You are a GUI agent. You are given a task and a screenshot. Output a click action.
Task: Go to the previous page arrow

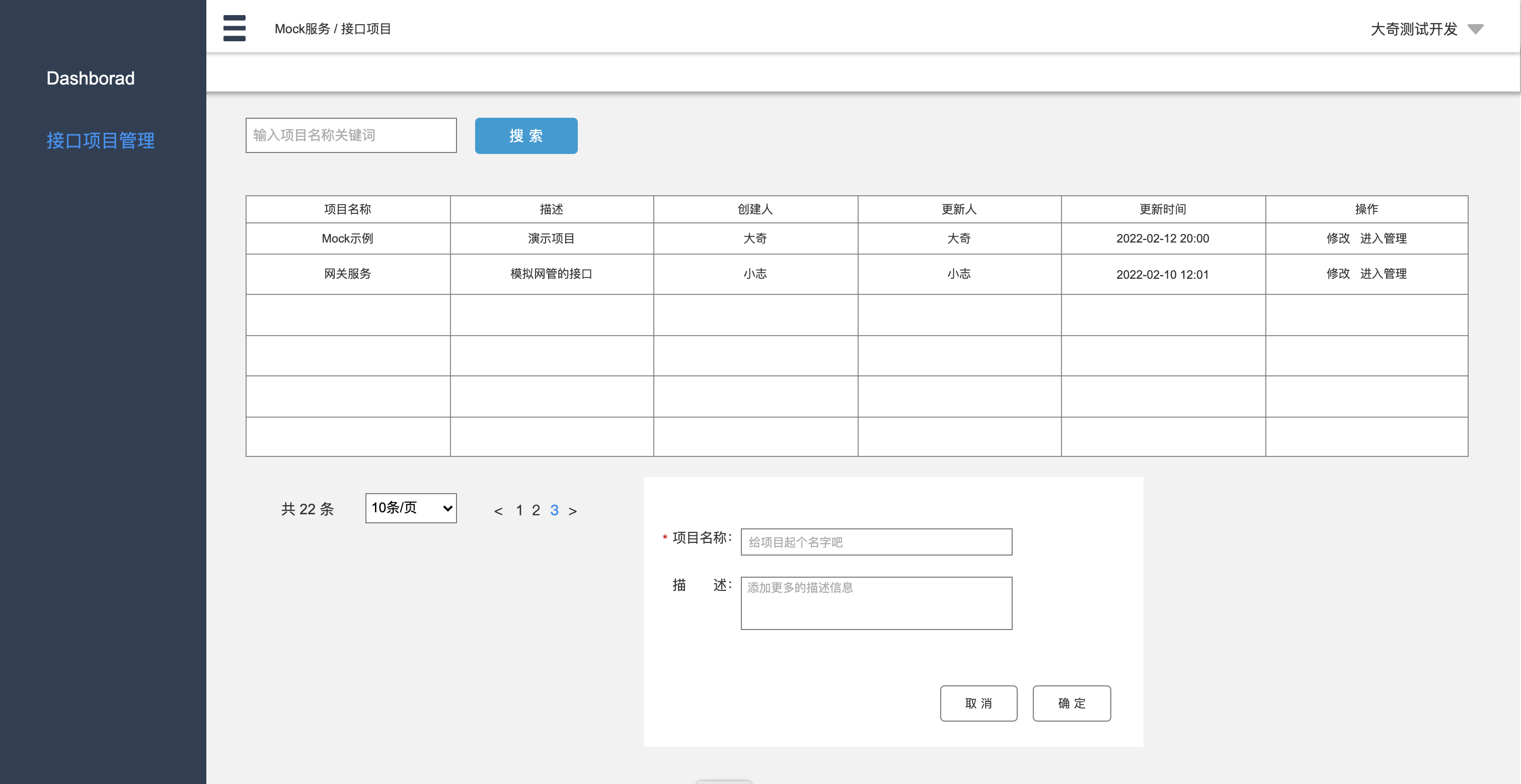tap(498, 511)
